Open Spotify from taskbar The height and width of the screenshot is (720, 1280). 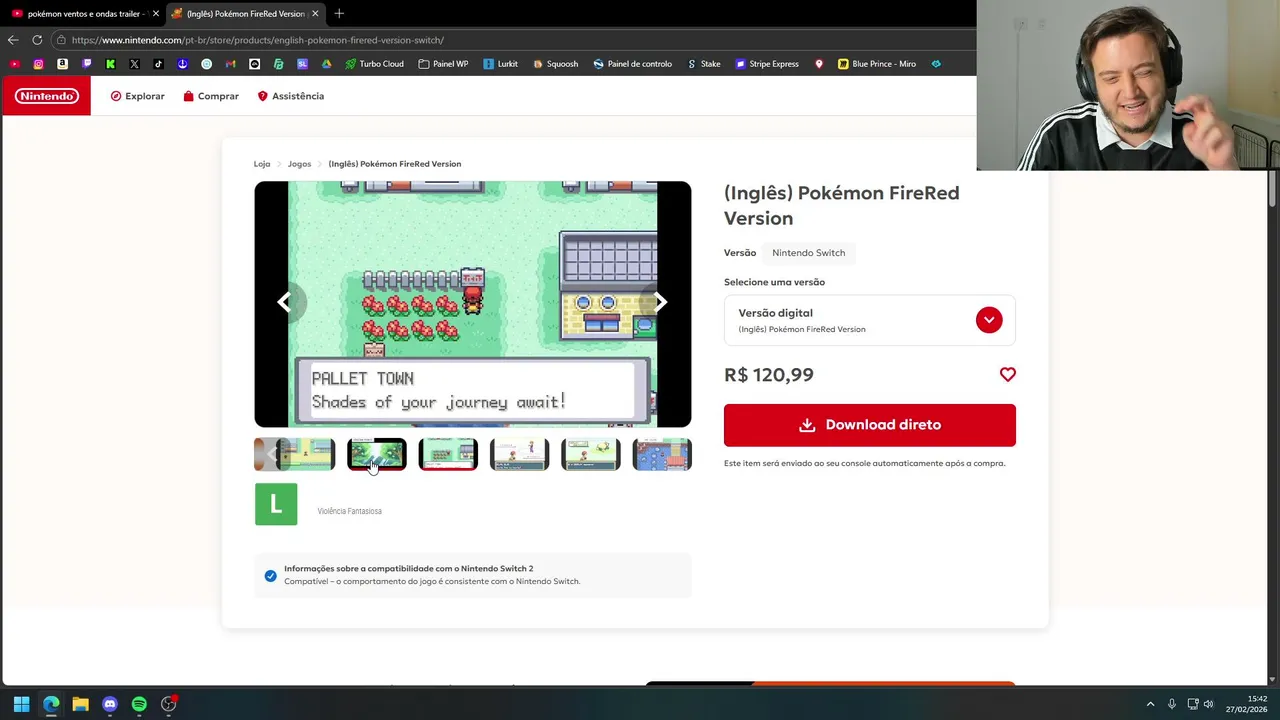pyautogui.click(x=139, y=704)
